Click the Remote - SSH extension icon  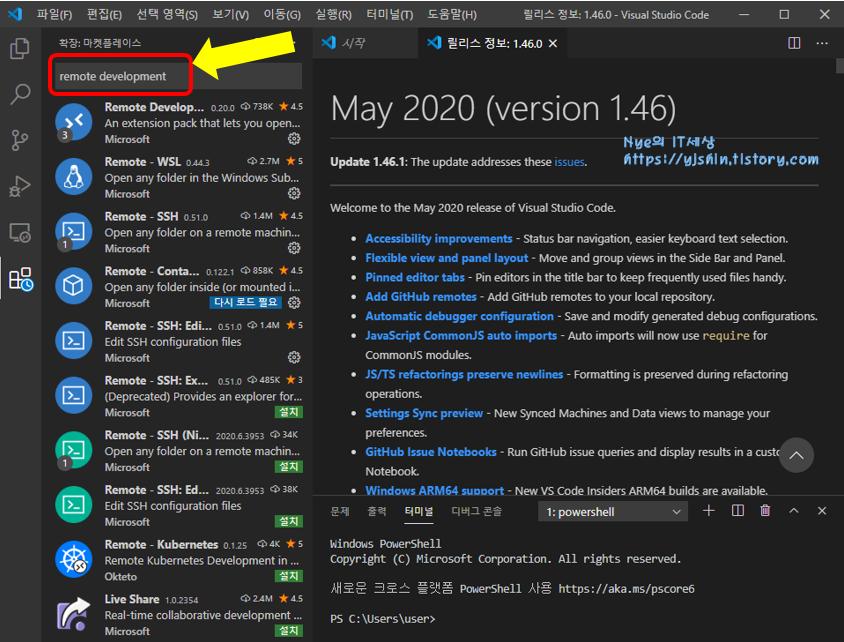click(73, 231)
